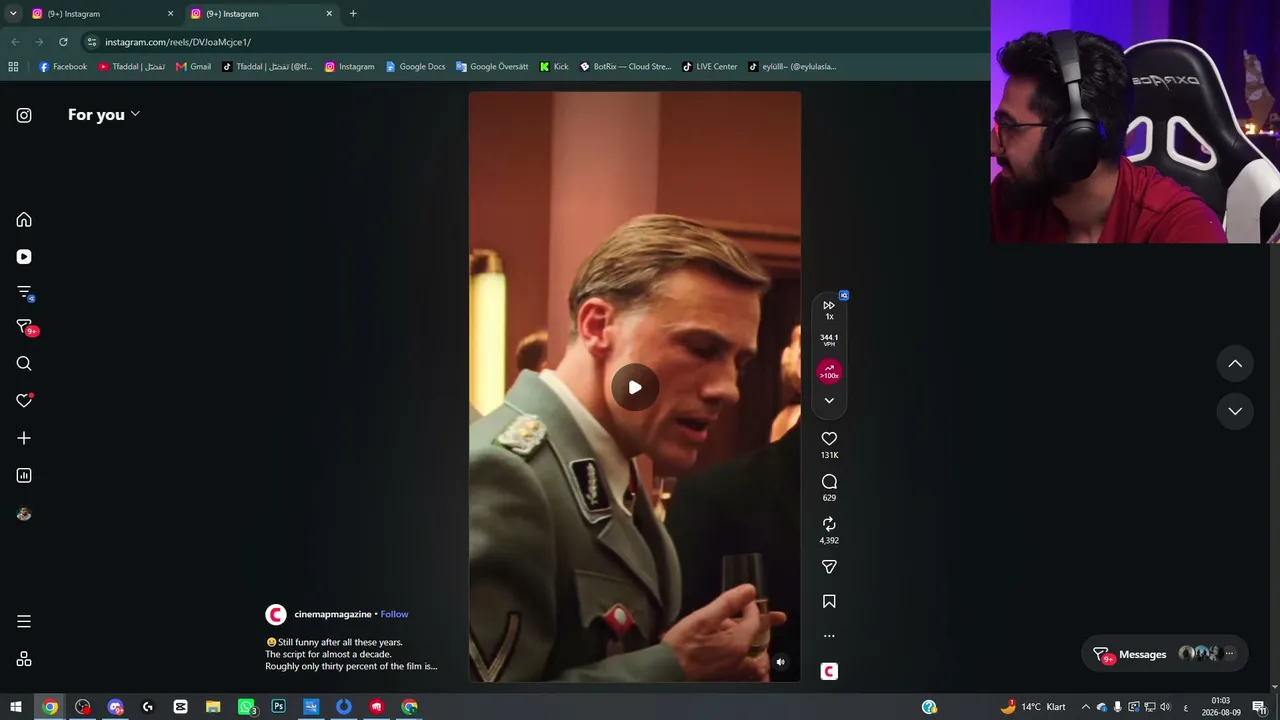
Task: Open the taskbar clock and date
Action: 1221,707
